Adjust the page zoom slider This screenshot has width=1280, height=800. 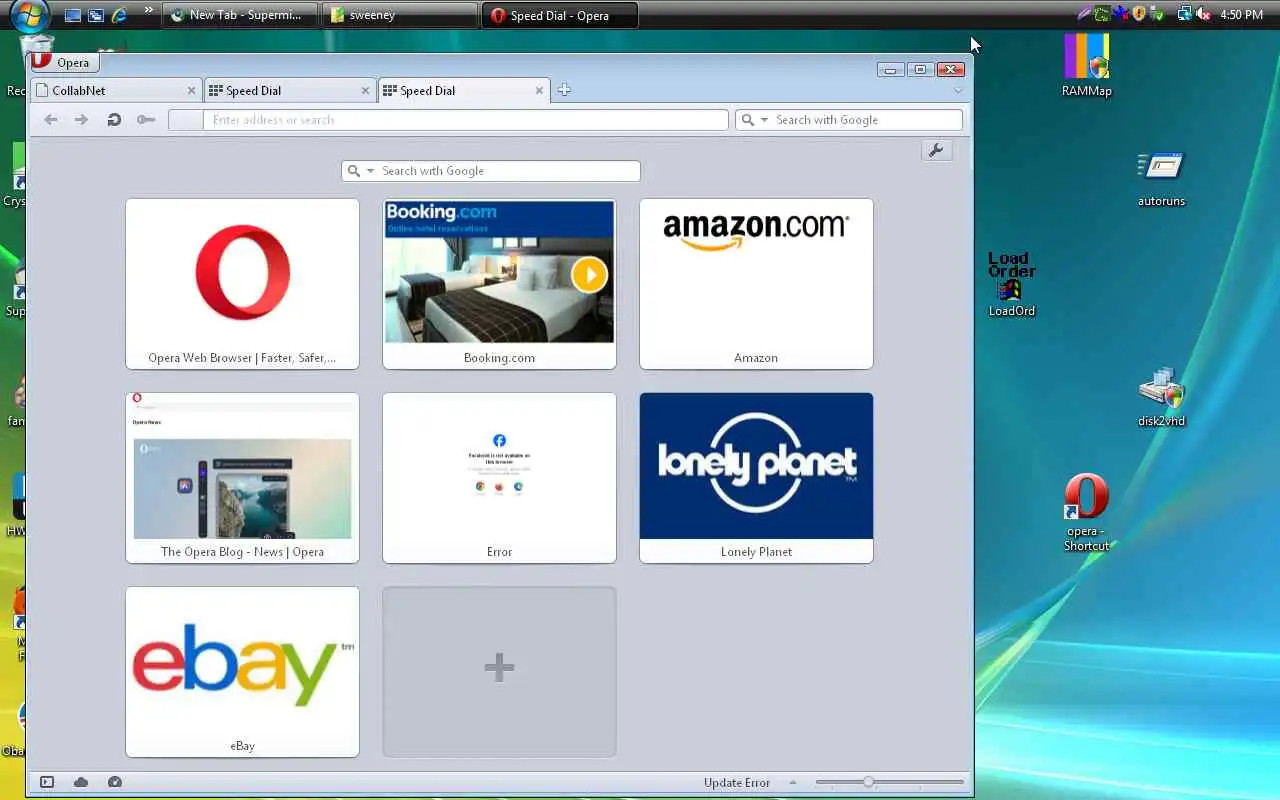click(890, 782)
